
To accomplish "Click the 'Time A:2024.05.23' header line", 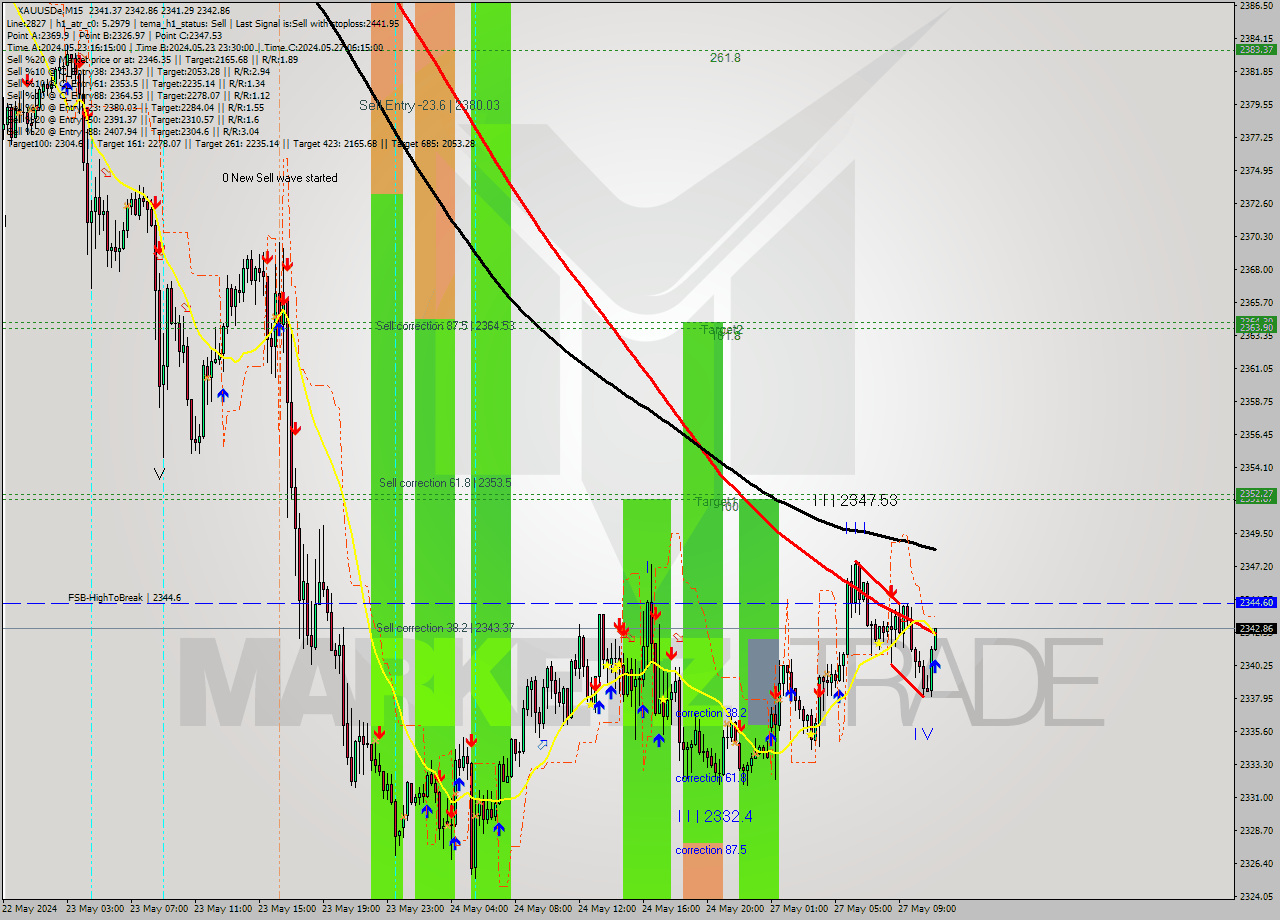I will (x=194, y=47).
